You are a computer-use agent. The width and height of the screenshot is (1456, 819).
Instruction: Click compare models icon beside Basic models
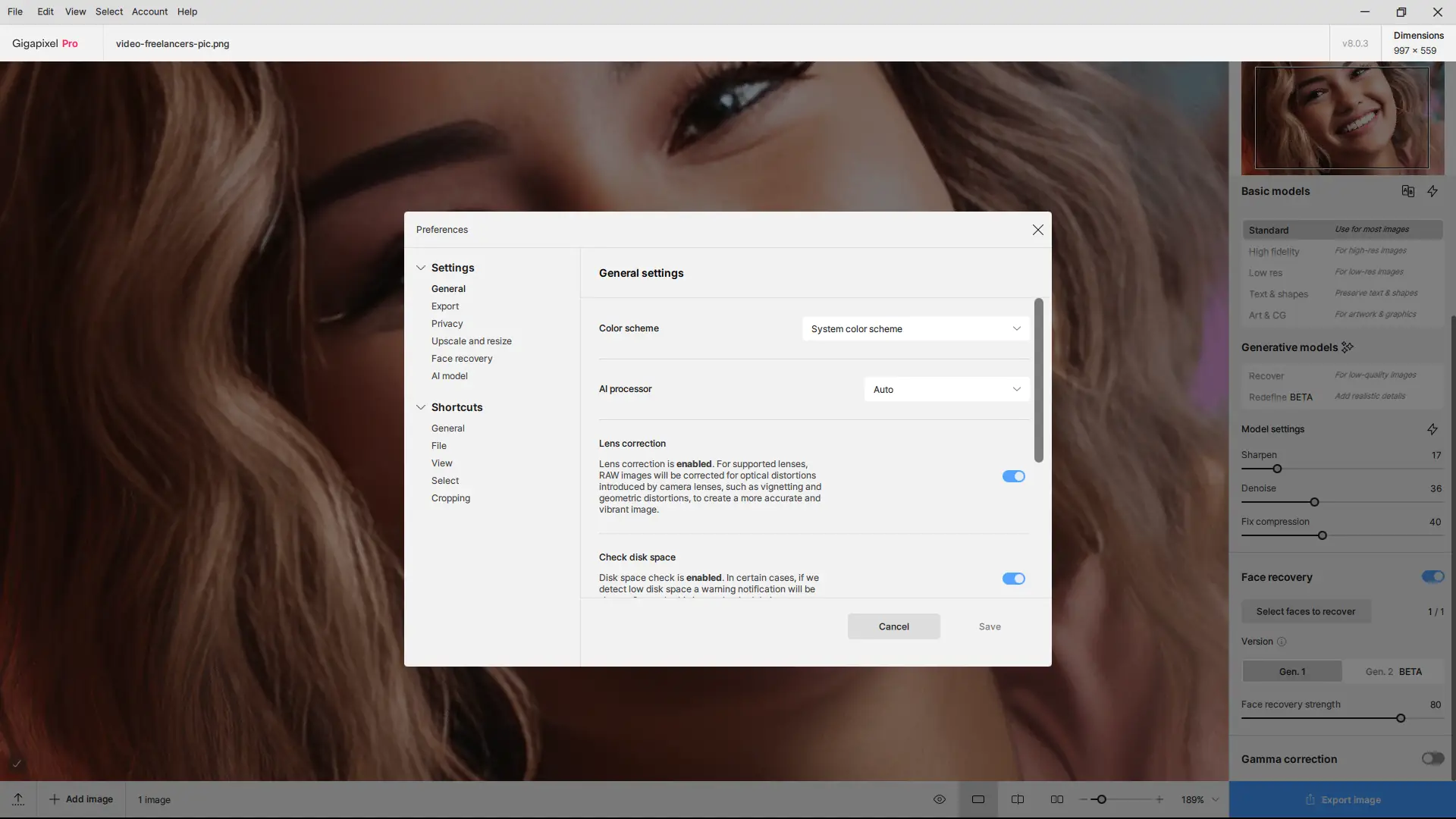pyautogui.click(x=1407, y=191)
